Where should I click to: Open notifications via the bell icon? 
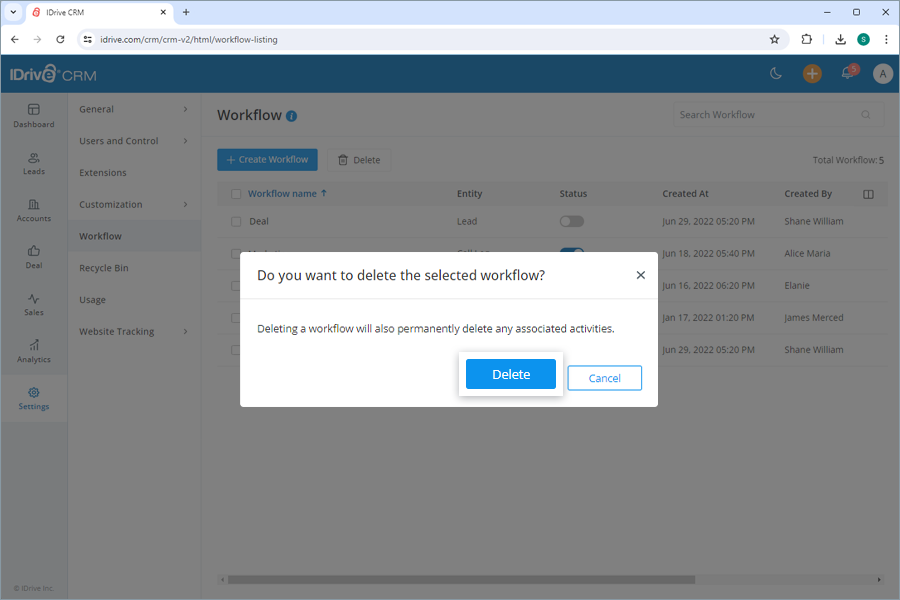click(847, 73)
